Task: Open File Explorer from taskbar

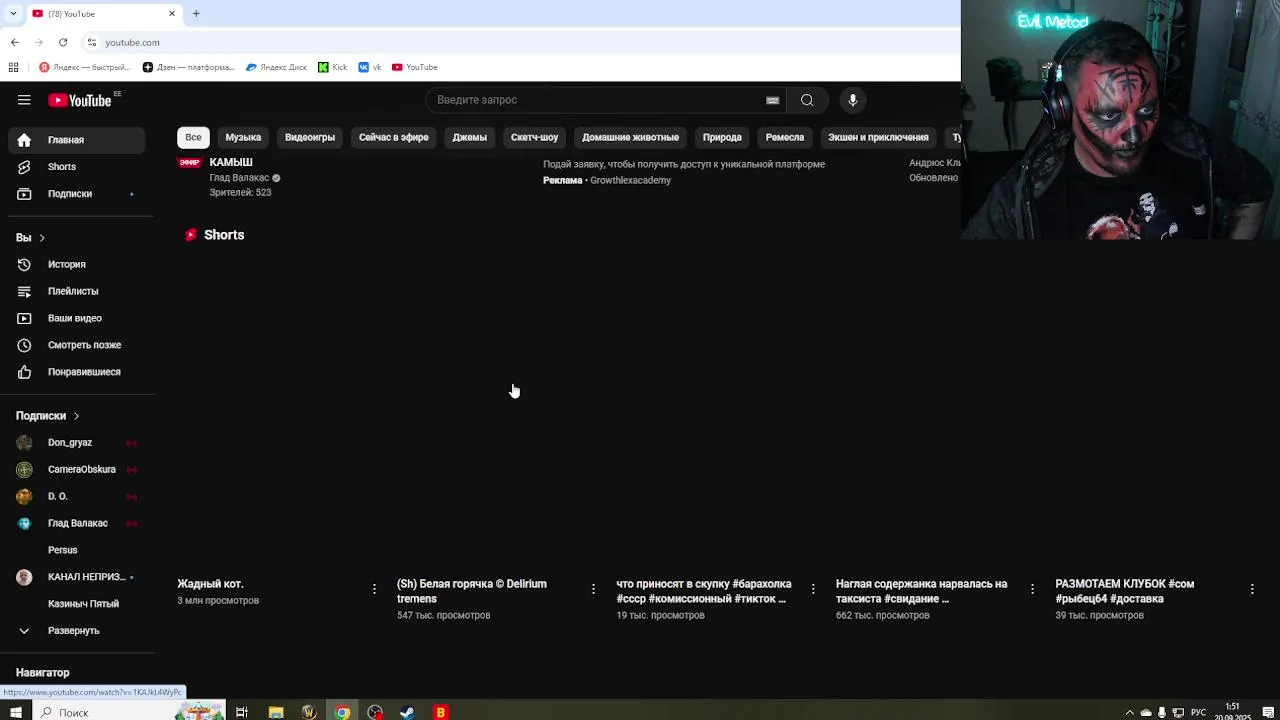Action: tap(276, 712)
